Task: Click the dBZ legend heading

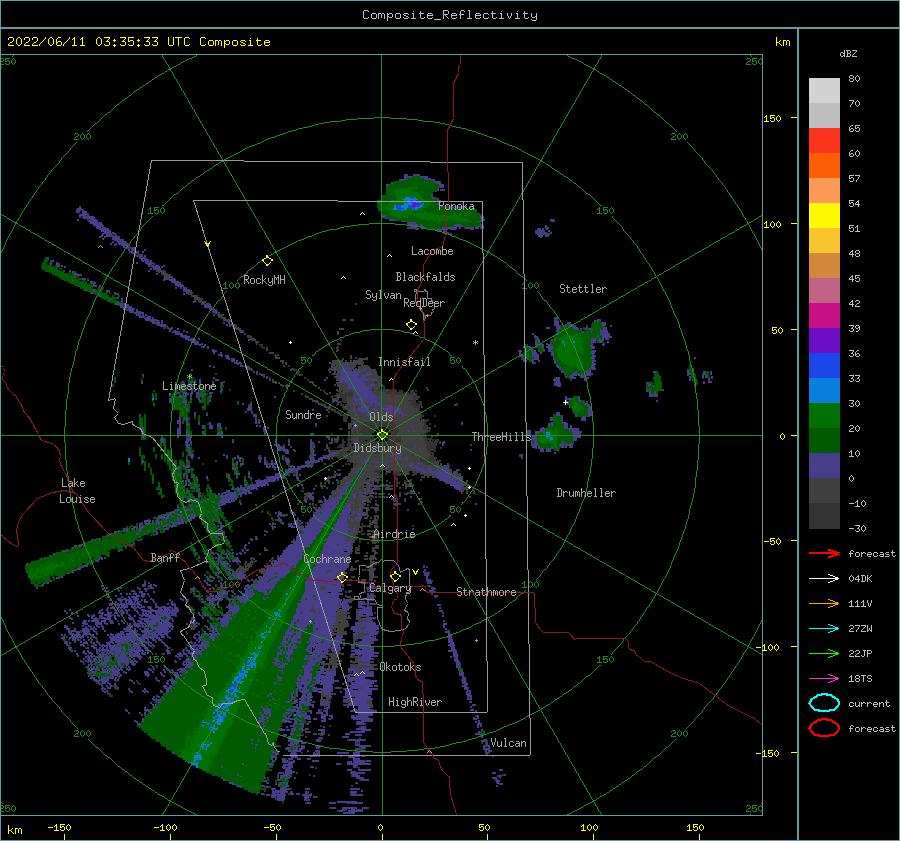Action: click(x=848, y=53)
